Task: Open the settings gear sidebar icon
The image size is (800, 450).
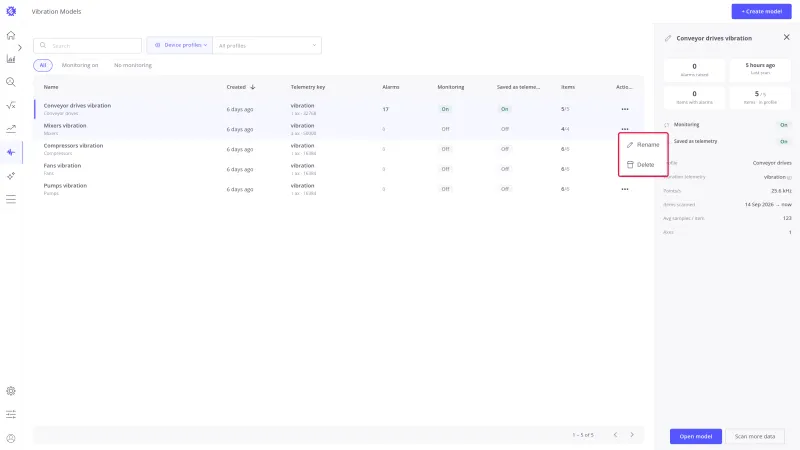Action: [x=11, y=391]
